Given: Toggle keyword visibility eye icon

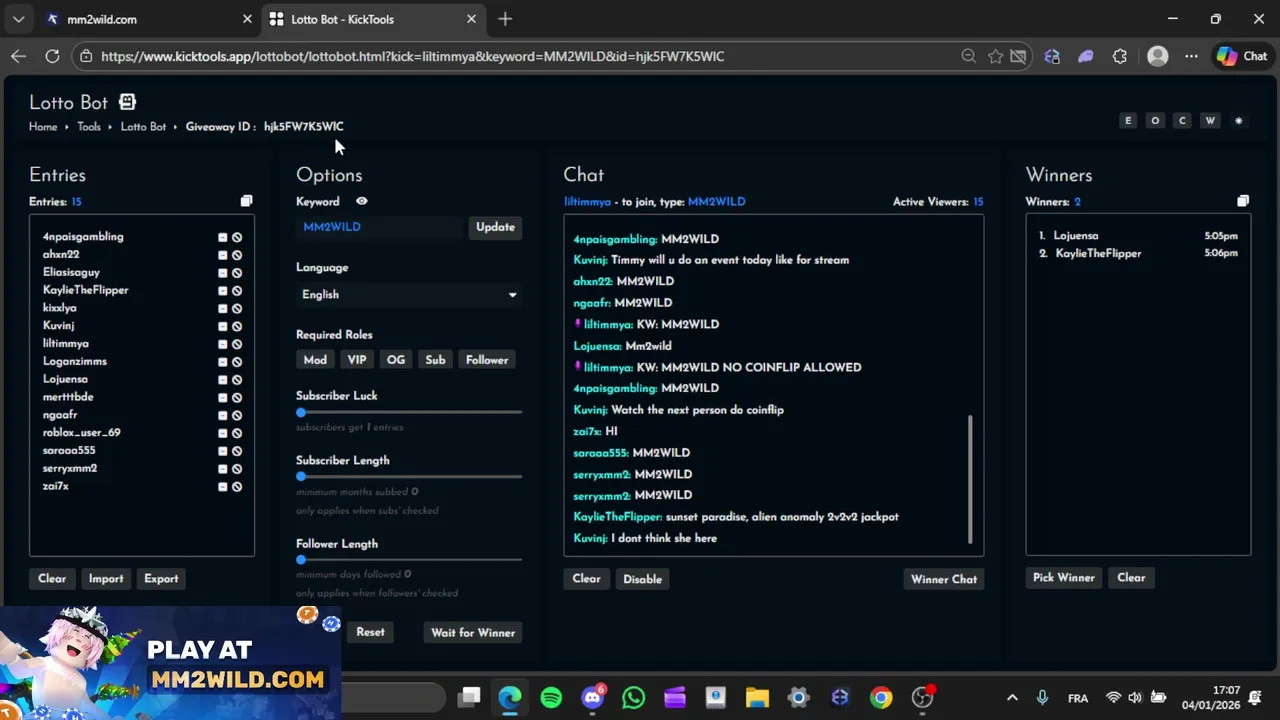Looking at the screenshot, I should tap(361, 201).
